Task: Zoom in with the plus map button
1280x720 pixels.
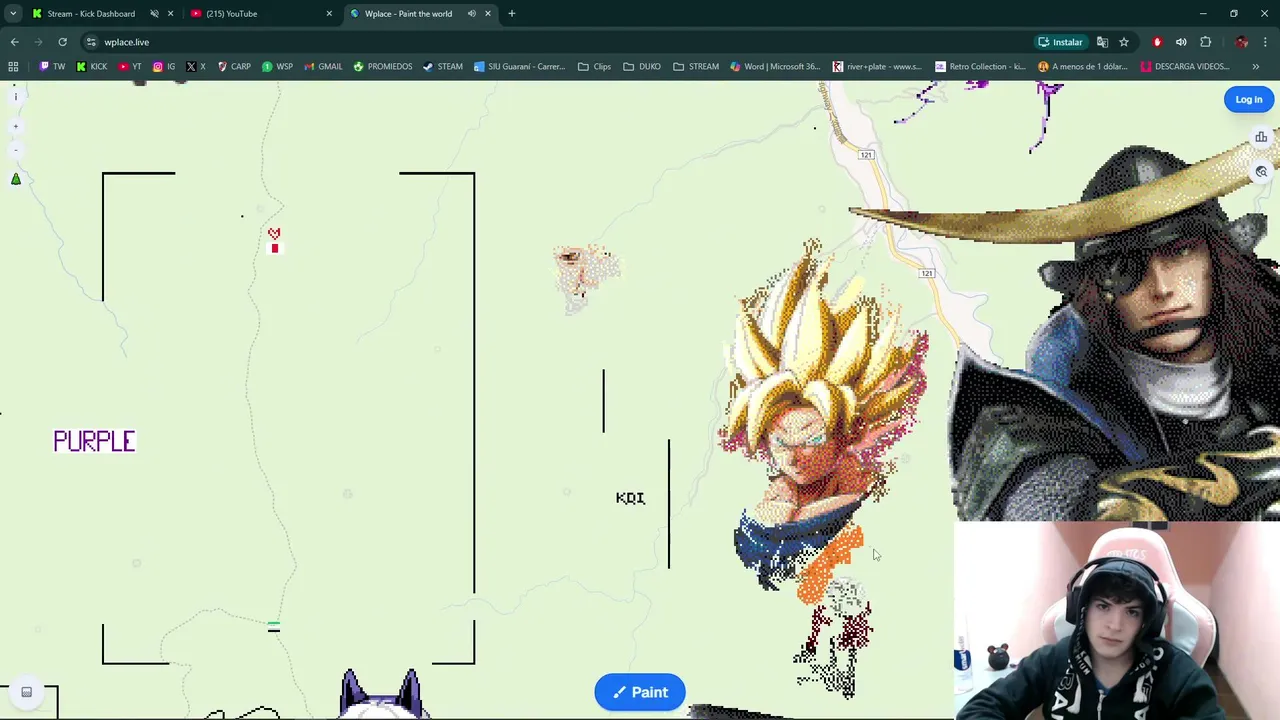Action: 15,126
